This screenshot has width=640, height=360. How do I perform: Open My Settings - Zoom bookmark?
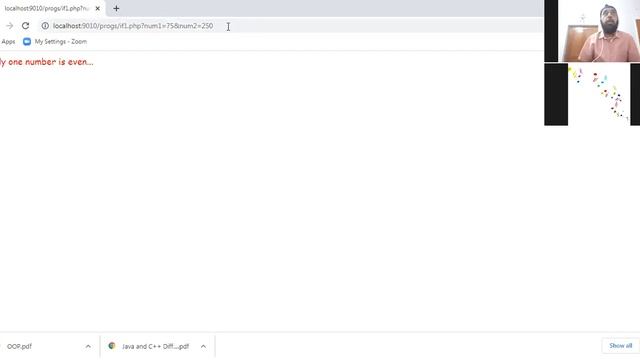(x=55, y=42)
